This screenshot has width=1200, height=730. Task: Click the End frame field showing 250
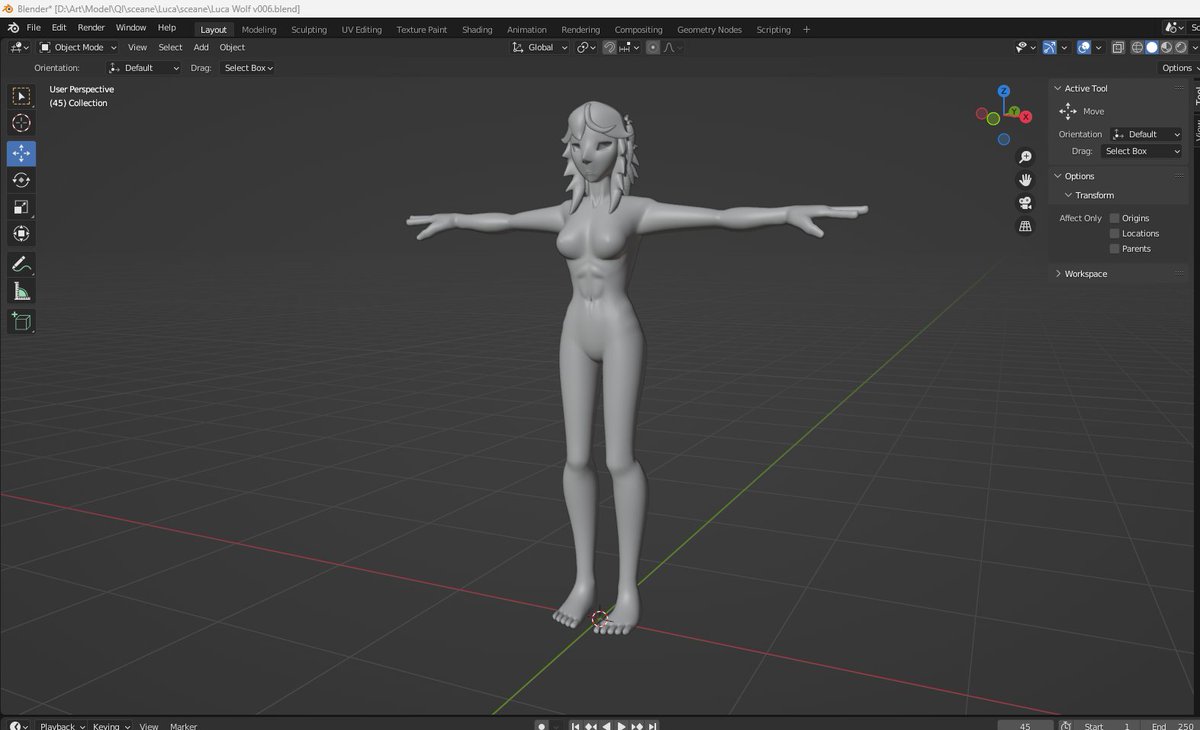(1169, 726)
